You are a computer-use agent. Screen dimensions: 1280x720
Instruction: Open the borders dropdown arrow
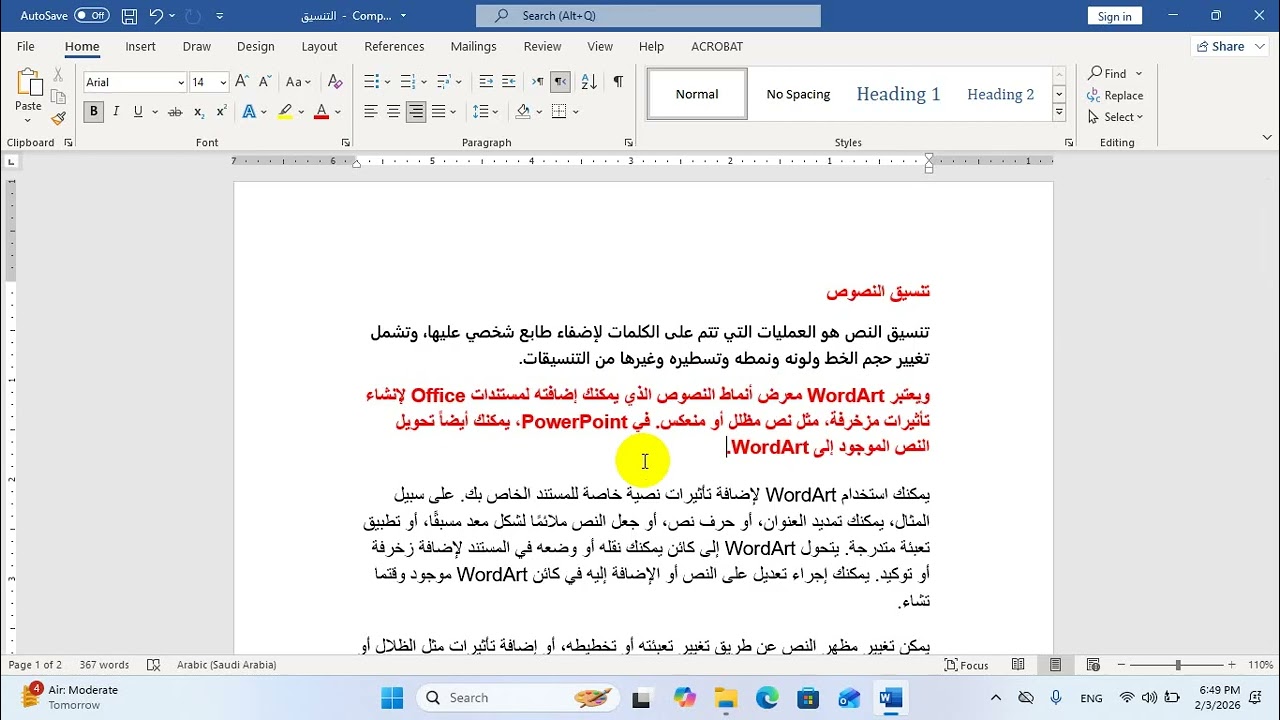tap(577, 112)
